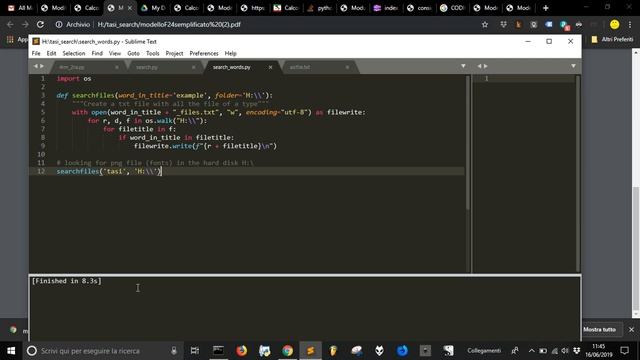Image resolution: width=640 pixels, height=360 pixels.
Task: Switch to the 'pyth' Chrome tab
Action: click(x=320, y=8)
